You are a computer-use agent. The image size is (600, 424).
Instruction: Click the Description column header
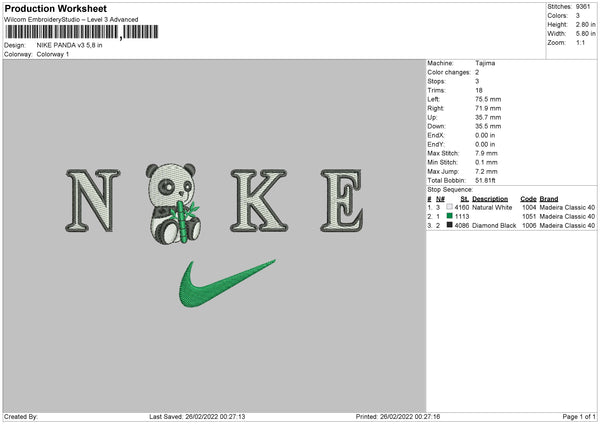click(x=490, y=199)
